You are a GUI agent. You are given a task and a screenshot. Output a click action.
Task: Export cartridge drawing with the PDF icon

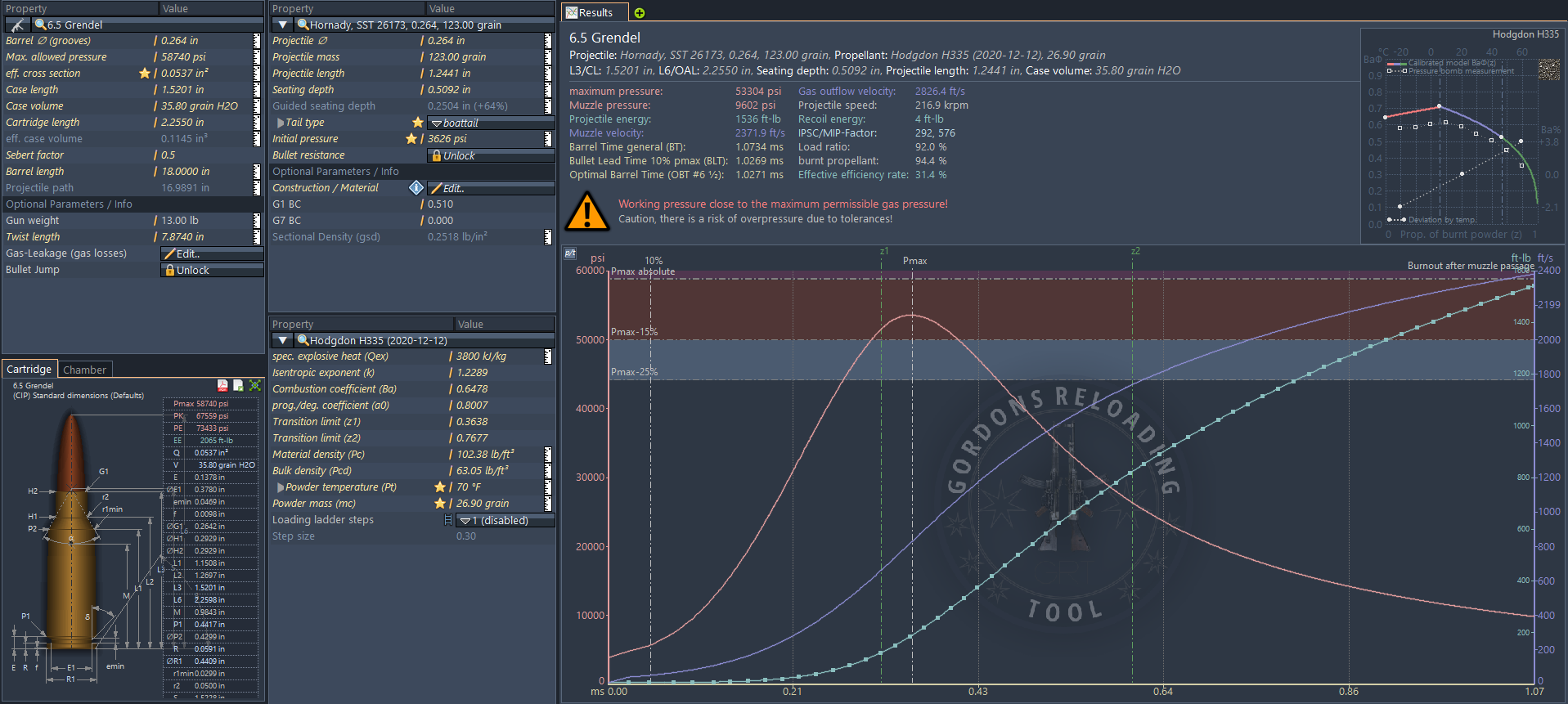tap(222, 385)
